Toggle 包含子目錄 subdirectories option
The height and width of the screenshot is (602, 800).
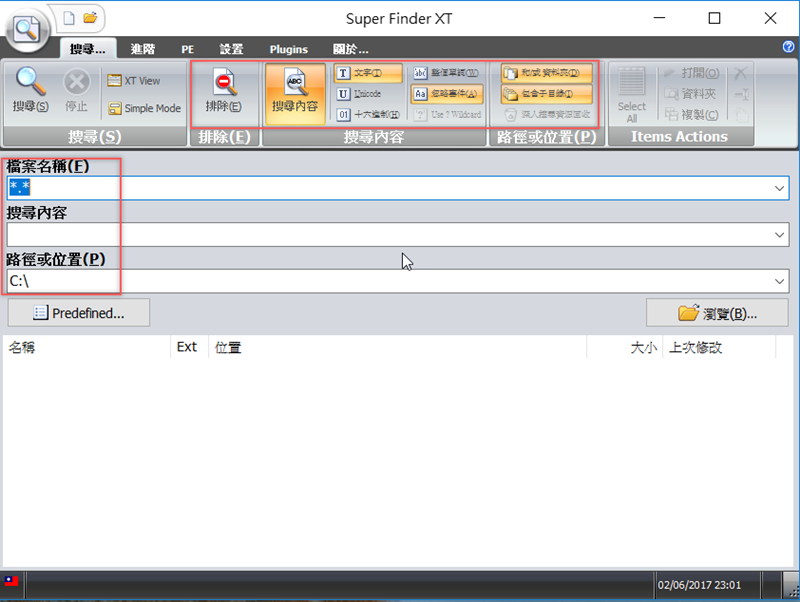coord(546,93)
